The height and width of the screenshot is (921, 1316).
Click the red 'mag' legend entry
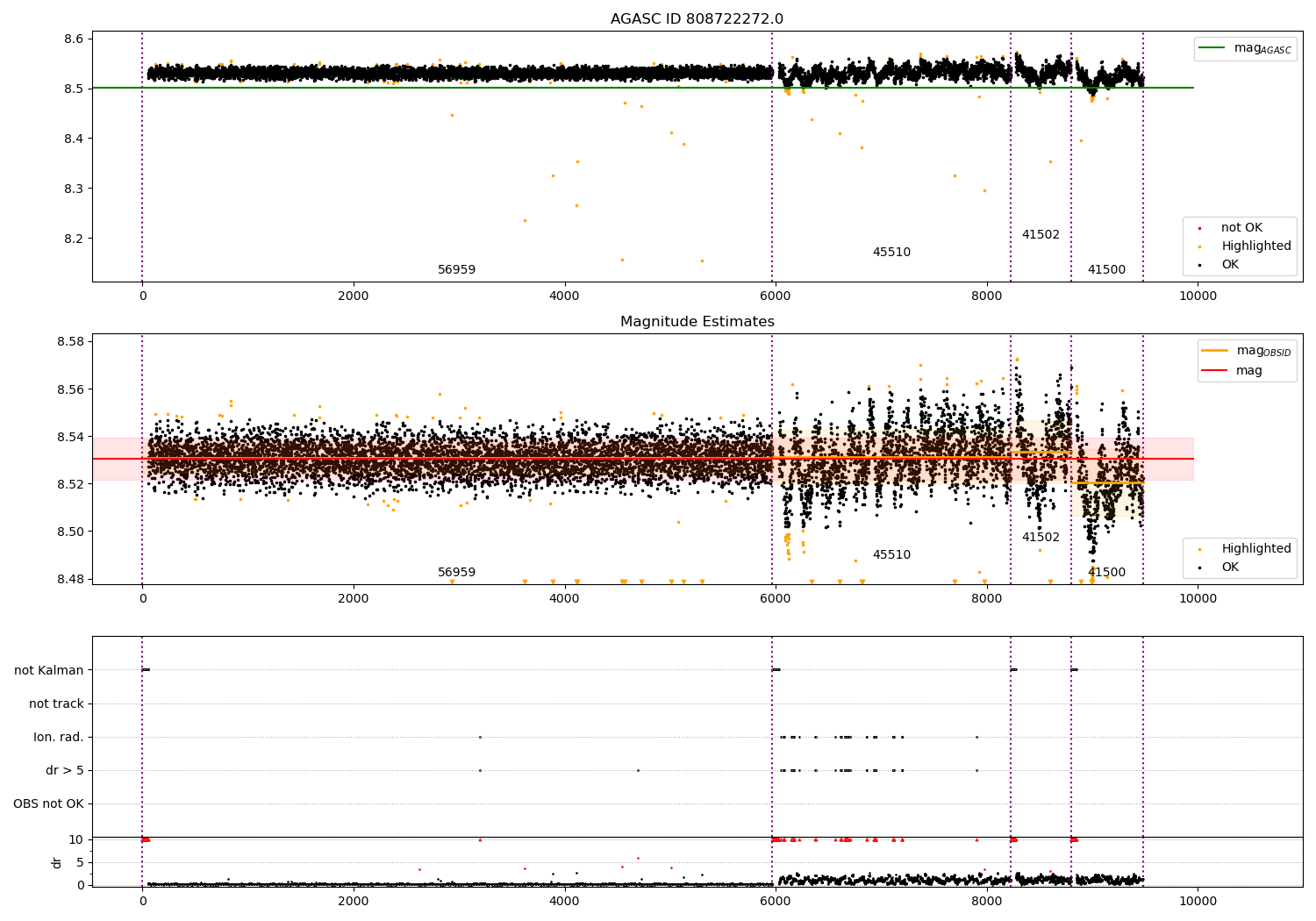click(1233, 370)
